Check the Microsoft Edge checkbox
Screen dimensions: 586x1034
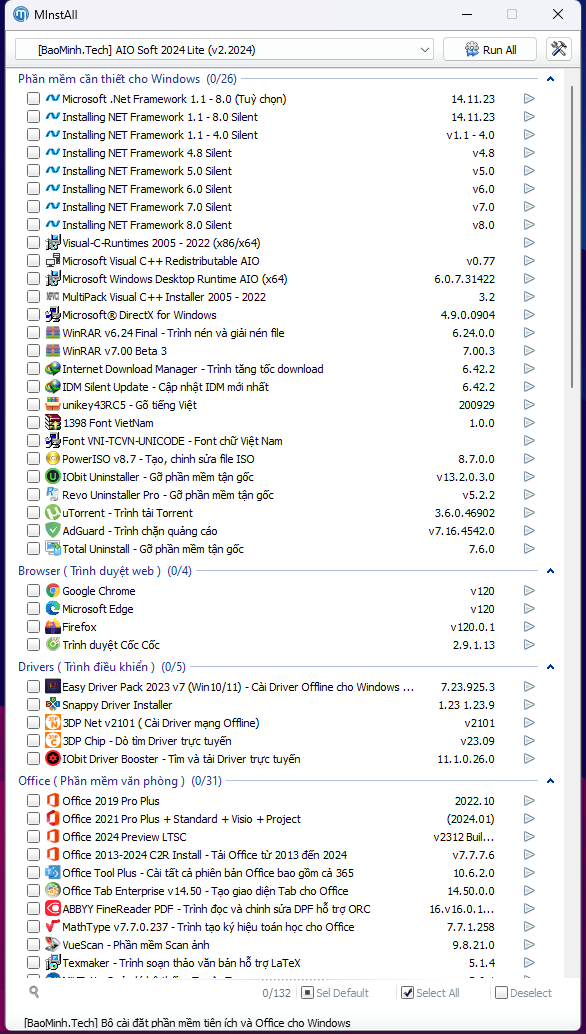point(34,609)
